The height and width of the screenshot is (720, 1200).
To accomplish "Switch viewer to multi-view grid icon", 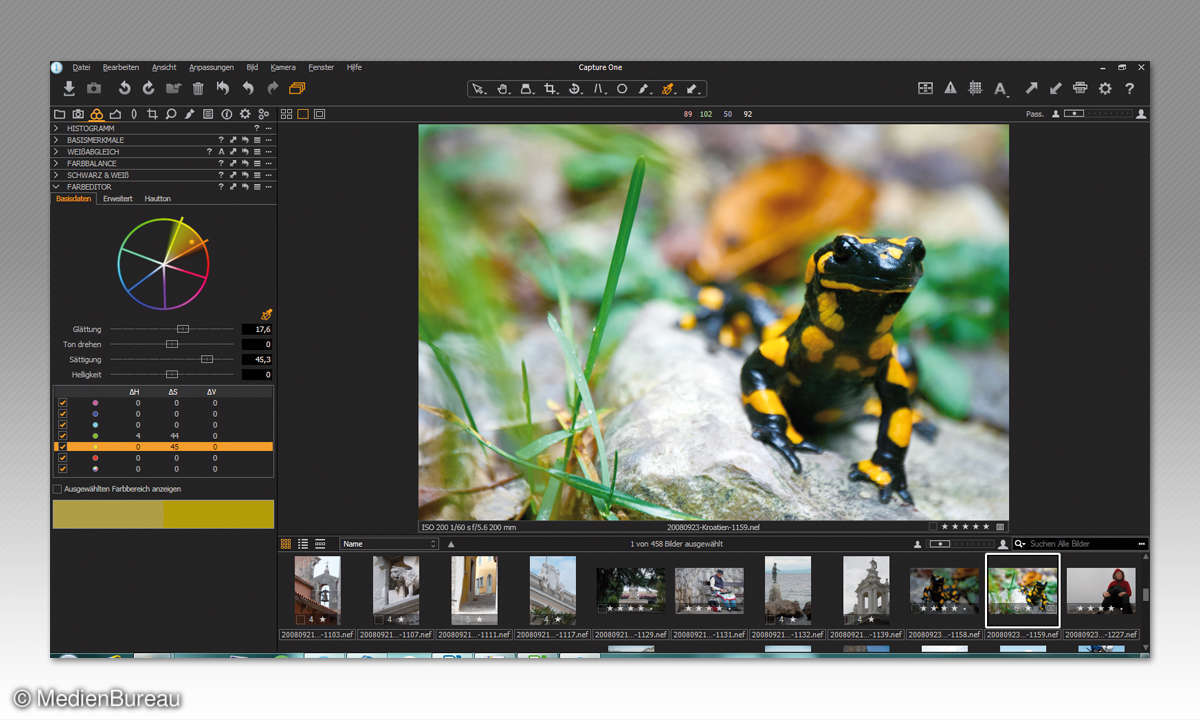I will (x=287, y=114).
